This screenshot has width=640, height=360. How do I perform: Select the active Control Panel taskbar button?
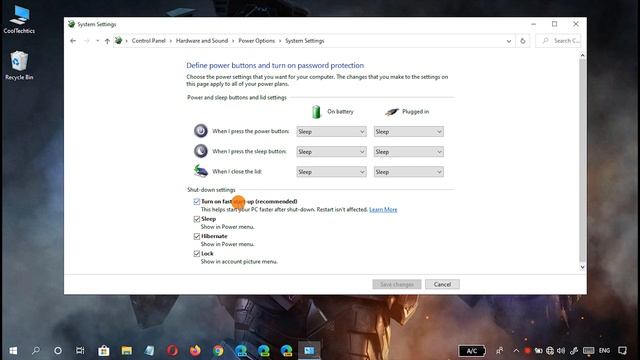pyautogui.click(x=309, y=351)
